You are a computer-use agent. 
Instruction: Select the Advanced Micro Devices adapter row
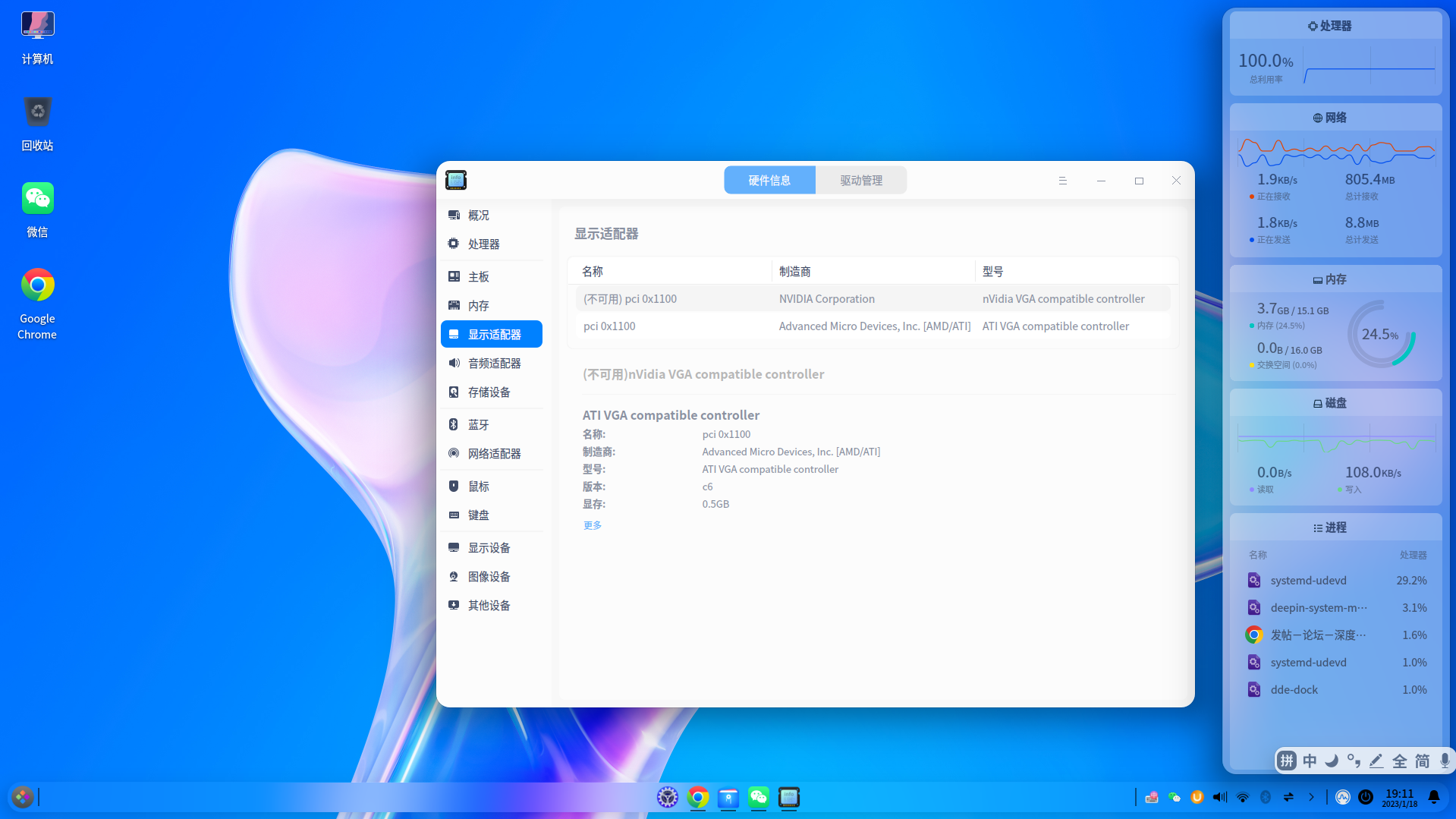pyautogui.click(x=873, y=326)
